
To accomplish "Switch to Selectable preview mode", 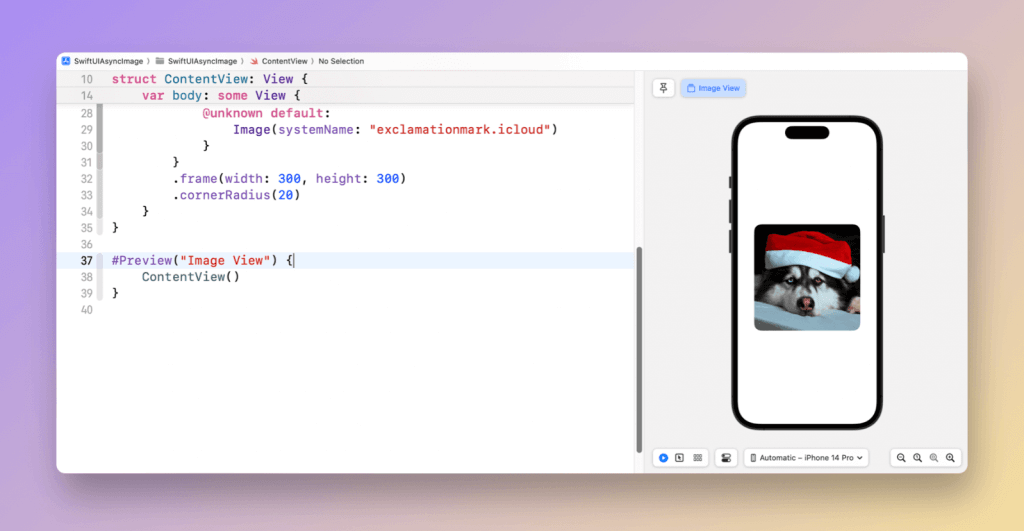I will (x=679, y=457).
